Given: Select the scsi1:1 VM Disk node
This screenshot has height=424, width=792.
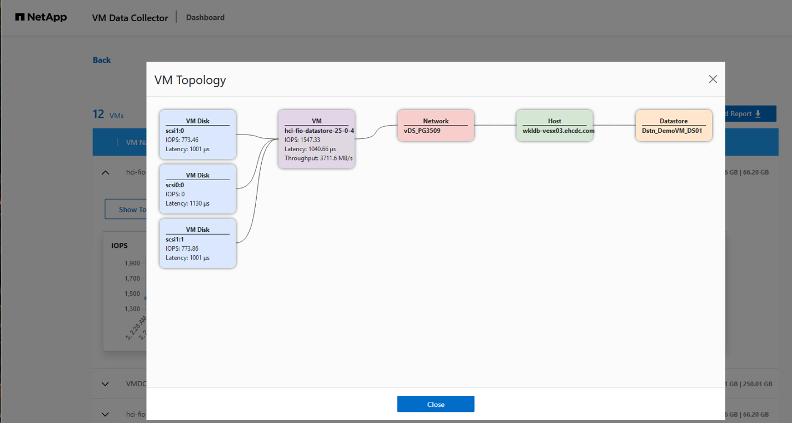Looking at the screenshot, I should coord(197,243).
